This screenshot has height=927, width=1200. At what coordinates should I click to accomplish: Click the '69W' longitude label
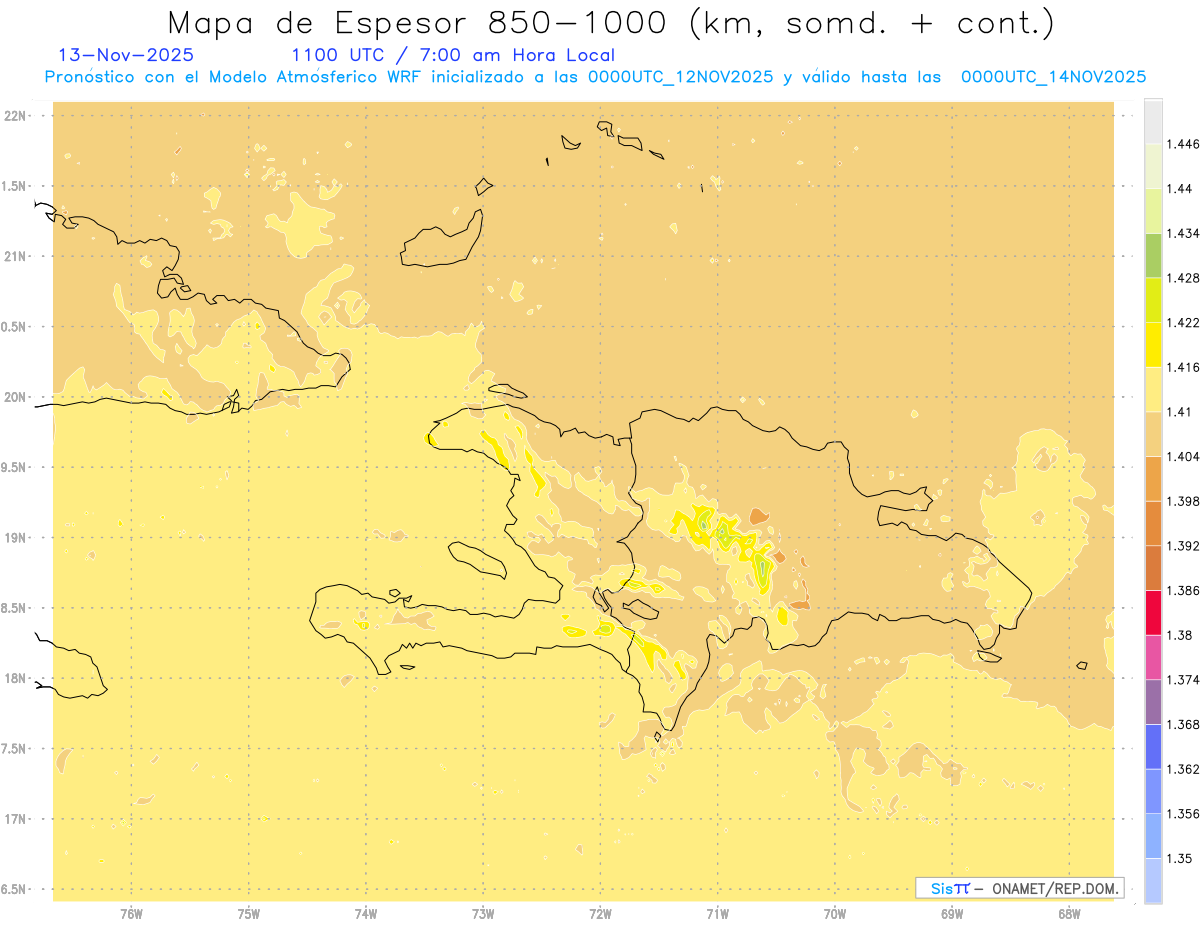pos(952,914)
